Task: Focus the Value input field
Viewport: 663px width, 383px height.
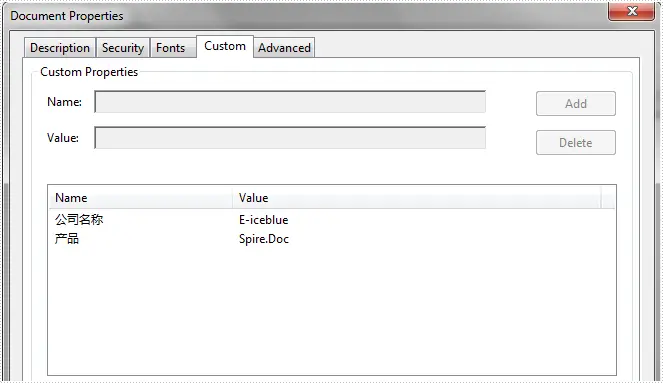Action: [290, 138]
